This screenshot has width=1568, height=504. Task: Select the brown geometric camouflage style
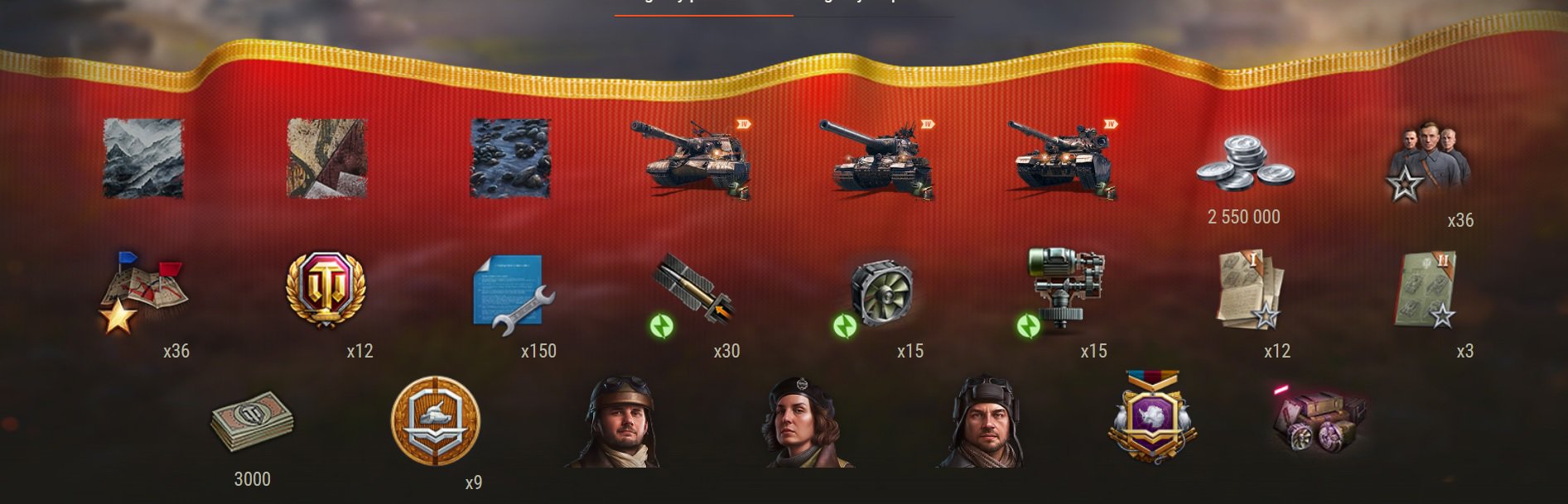point(327,158)
